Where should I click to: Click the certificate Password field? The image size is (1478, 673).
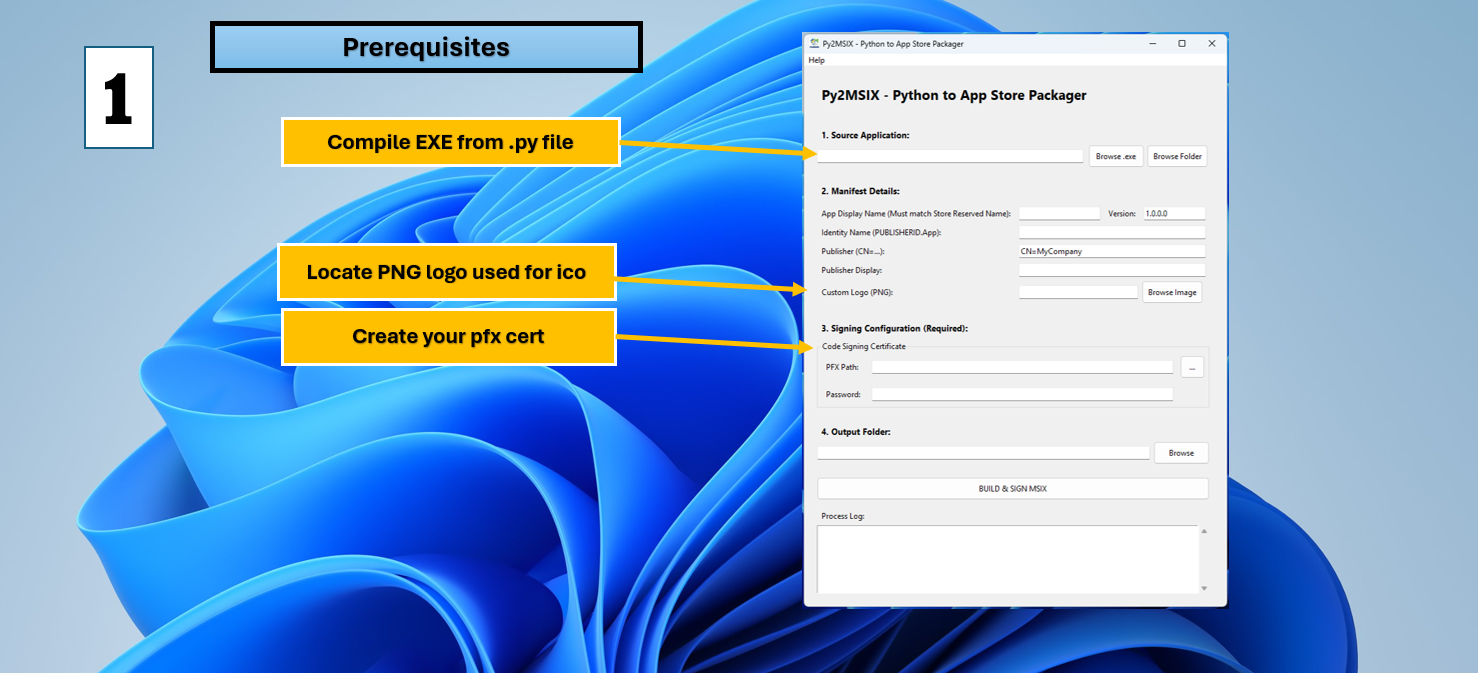pos(1022,393)
